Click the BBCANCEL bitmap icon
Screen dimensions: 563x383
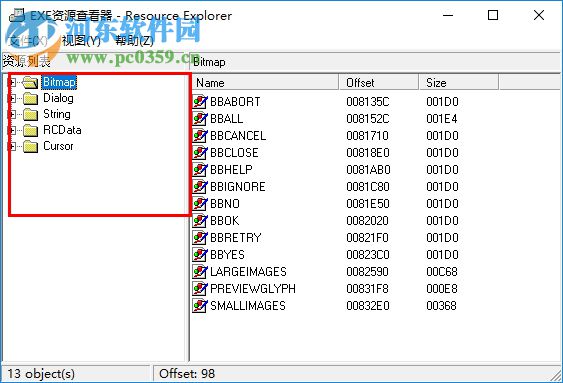pos(200,136)
